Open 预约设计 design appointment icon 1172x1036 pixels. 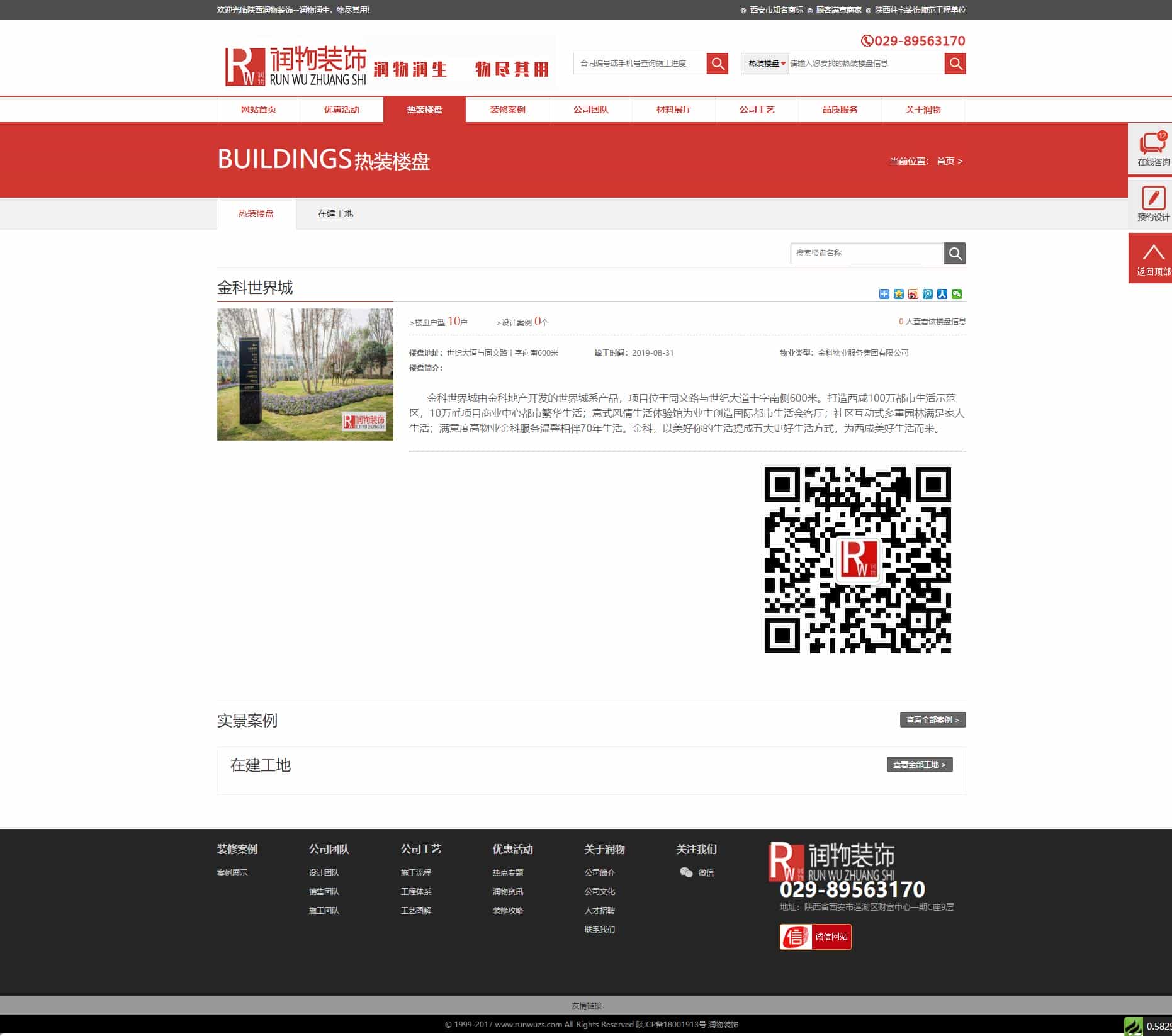[x=1152, y=203]
